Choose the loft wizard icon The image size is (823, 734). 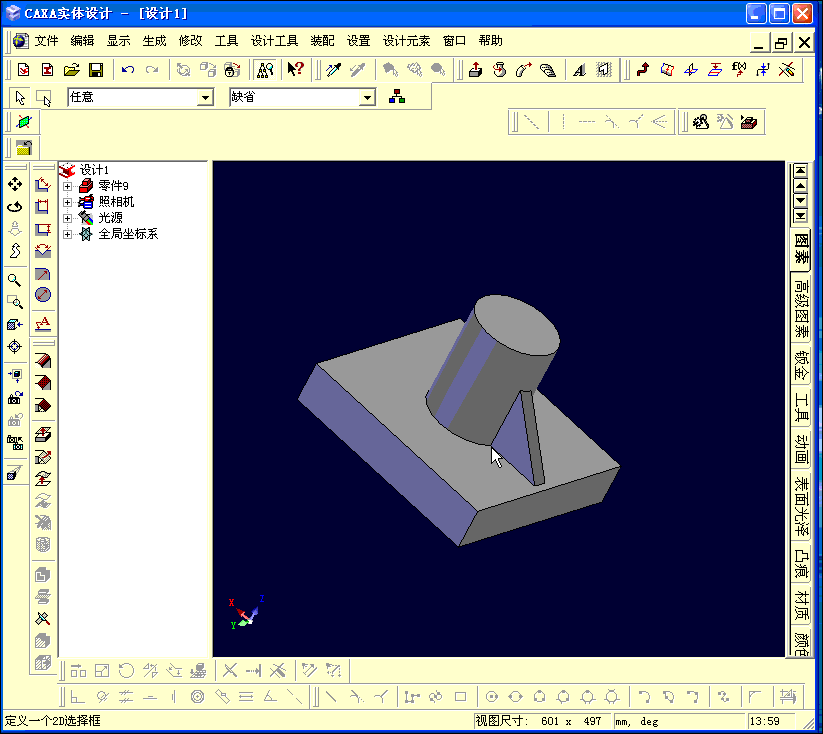pos(547,70)
